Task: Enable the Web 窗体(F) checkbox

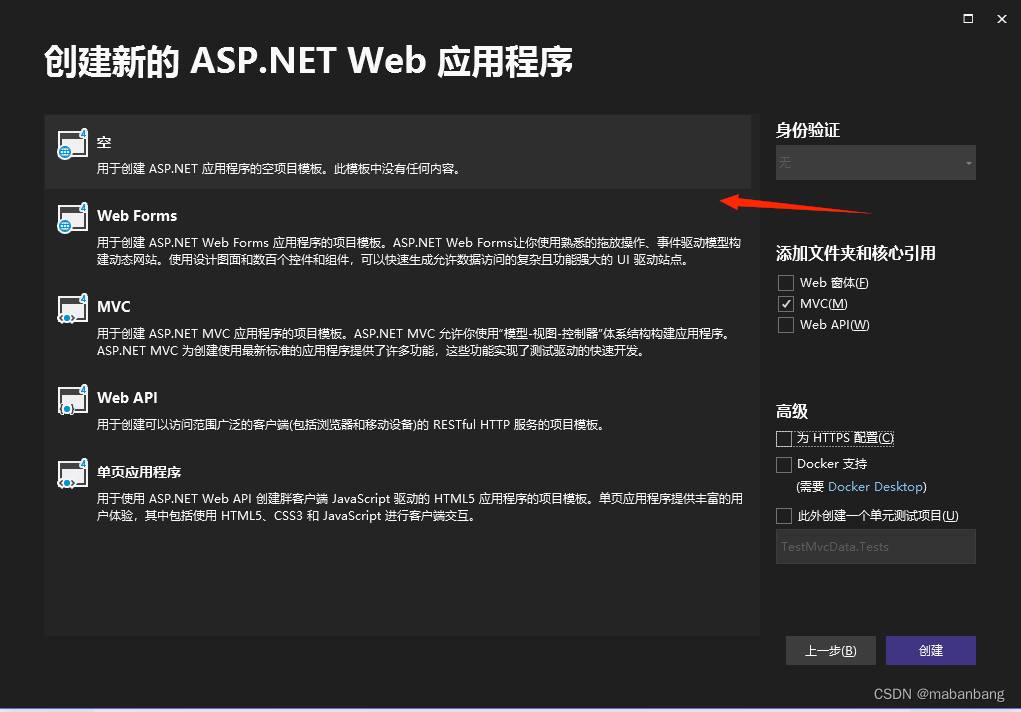Action: click(x=786, y=283)
